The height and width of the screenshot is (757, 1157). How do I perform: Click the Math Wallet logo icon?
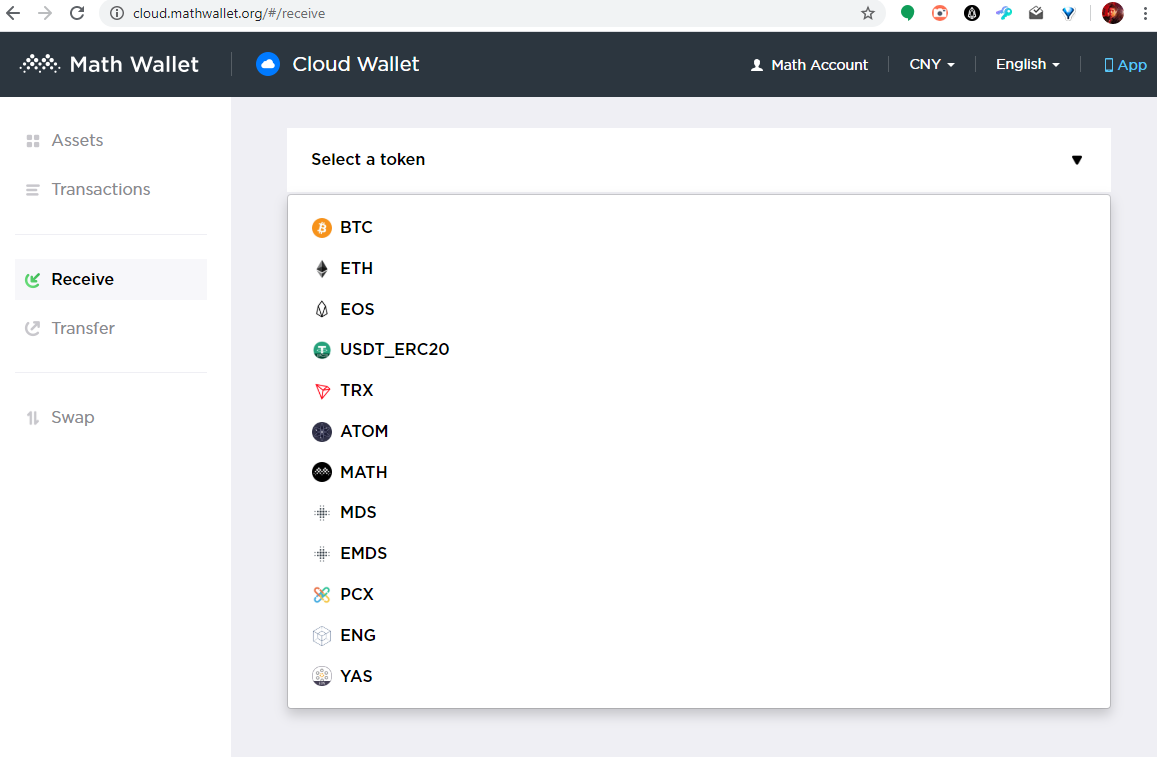click(40, 64)
